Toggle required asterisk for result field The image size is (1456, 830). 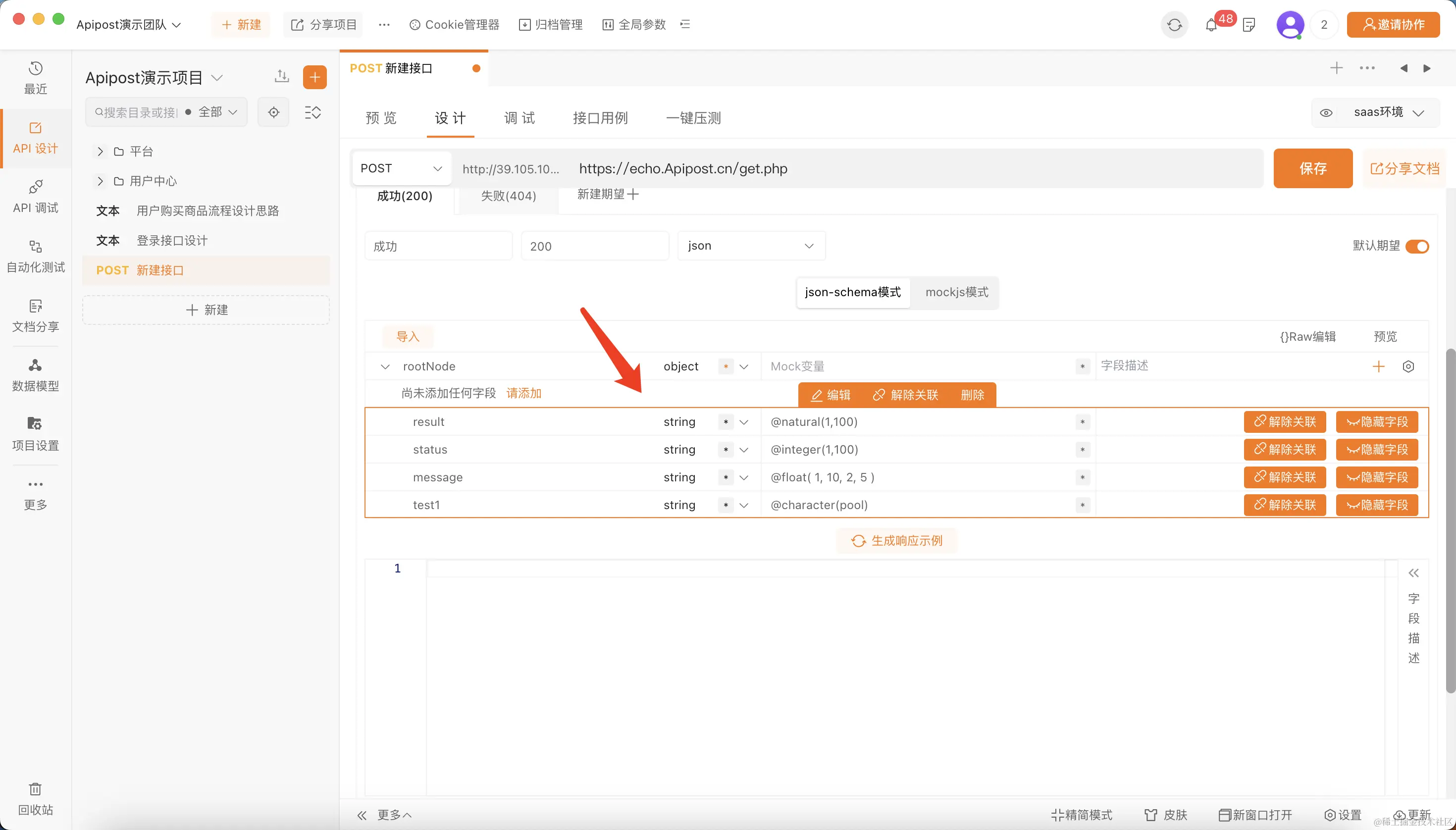(x=725, y=422)
